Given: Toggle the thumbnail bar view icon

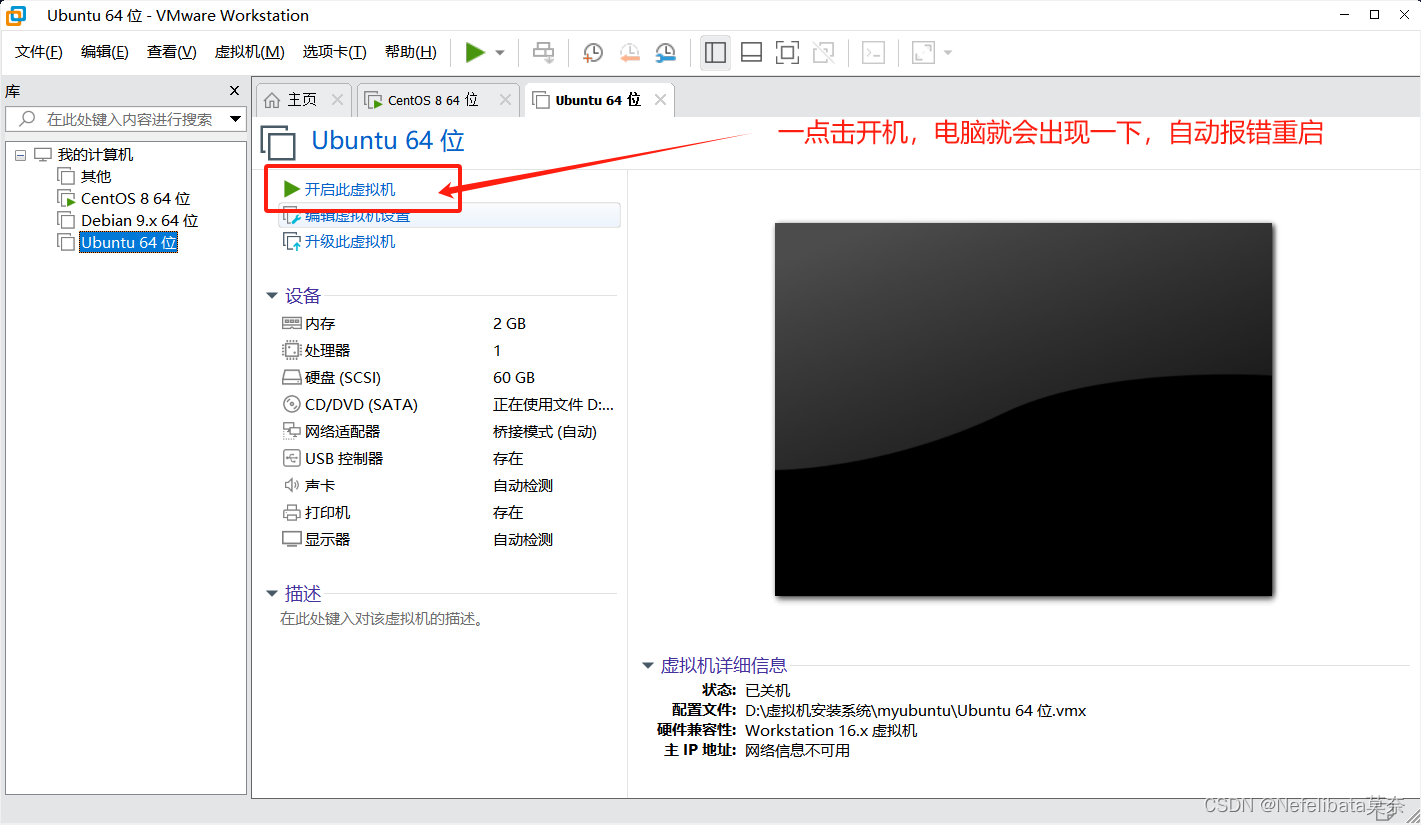Looking at the screenshot, I should pyautogui.click(x=751, y=53).
